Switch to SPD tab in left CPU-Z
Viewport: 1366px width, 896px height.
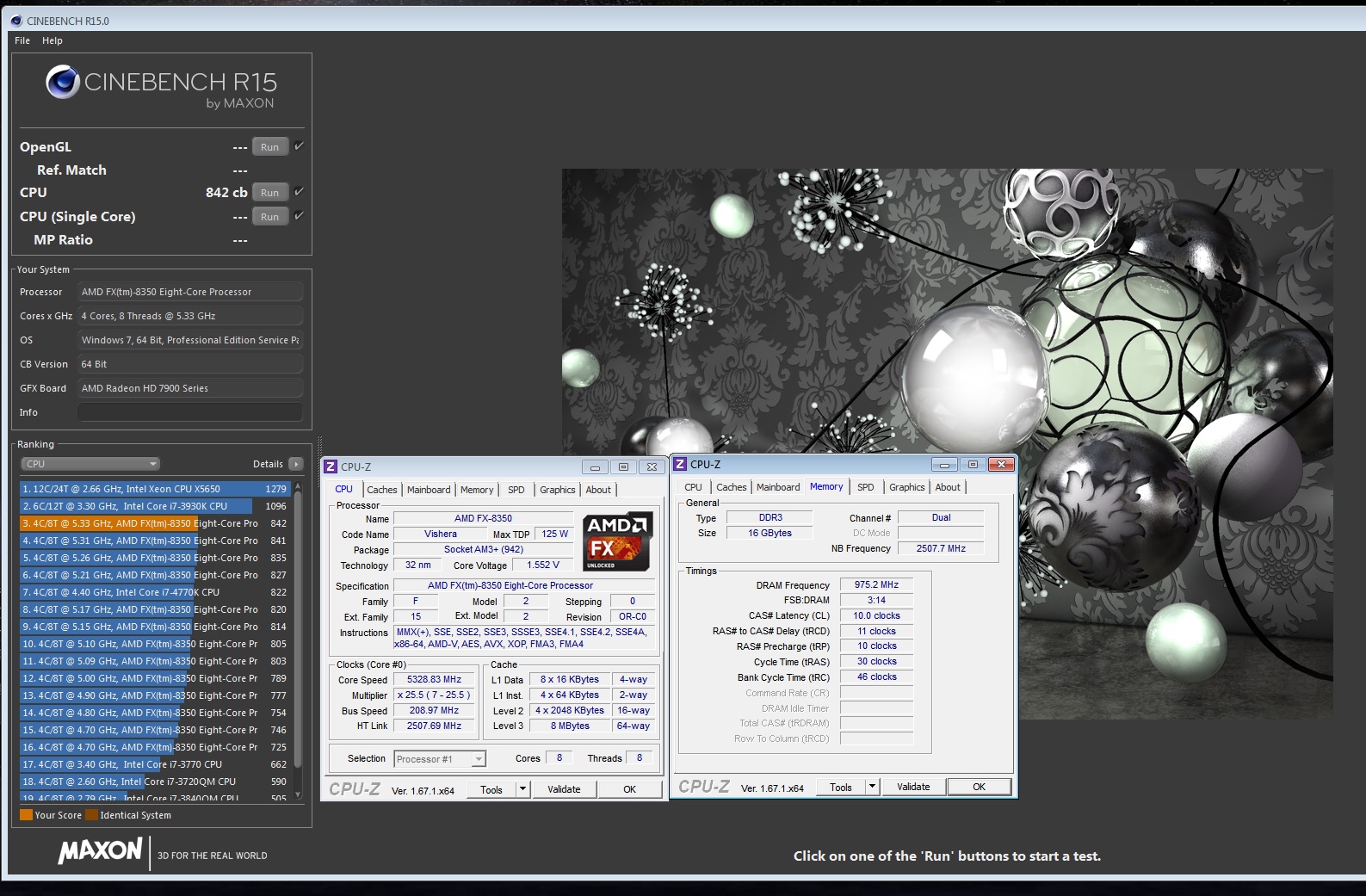coord(516,490)
